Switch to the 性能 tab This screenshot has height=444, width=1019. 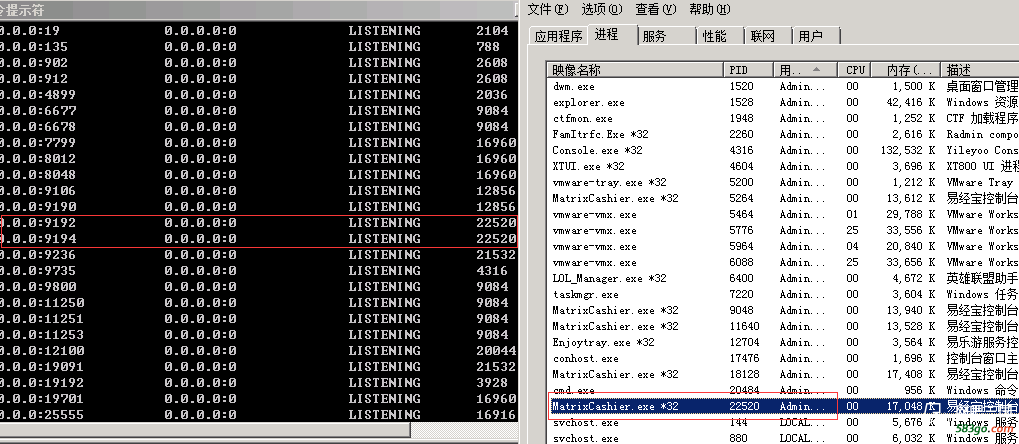tap(714, 36)
